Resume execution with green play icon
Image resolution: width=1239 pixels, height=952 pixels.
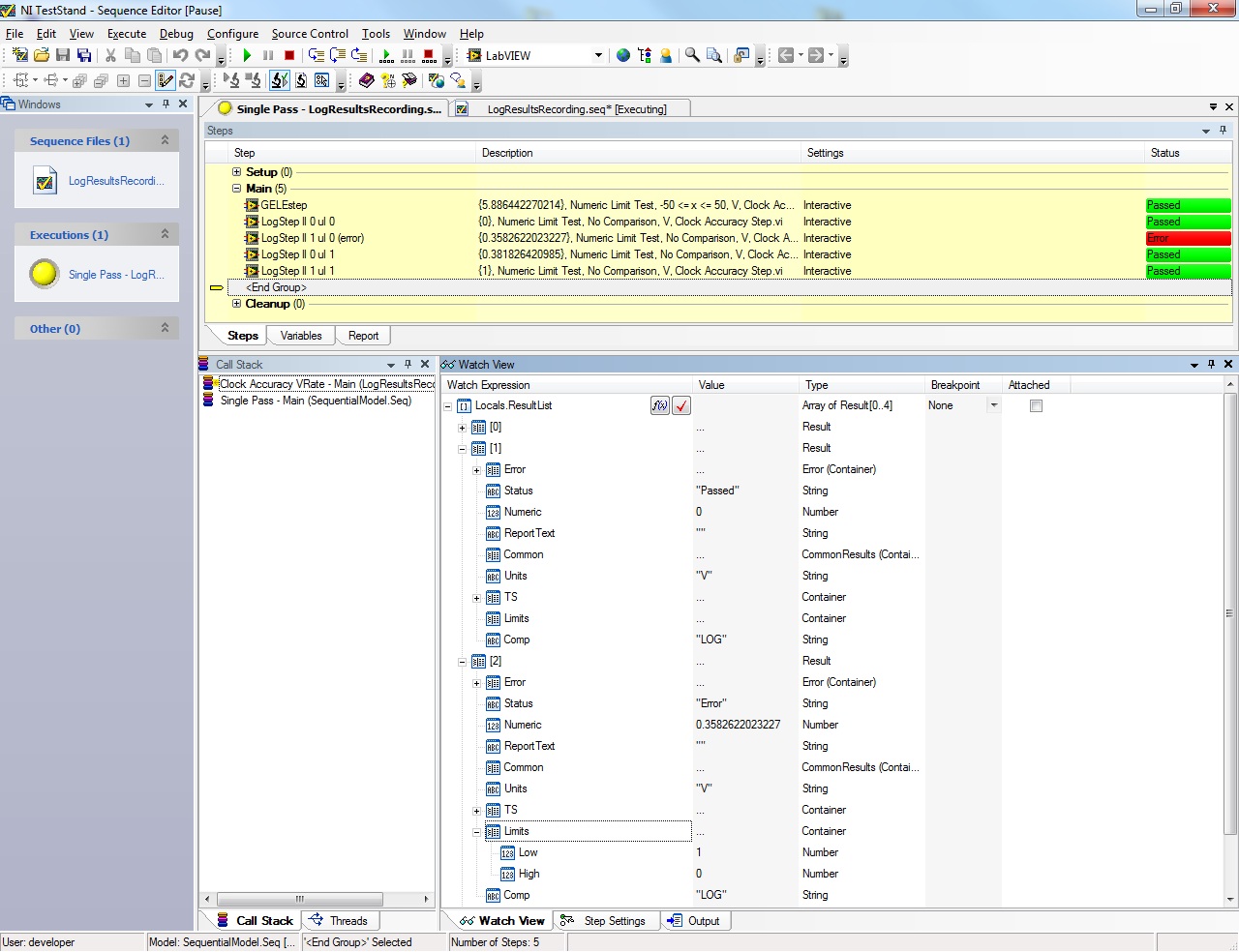coord(247,55)
